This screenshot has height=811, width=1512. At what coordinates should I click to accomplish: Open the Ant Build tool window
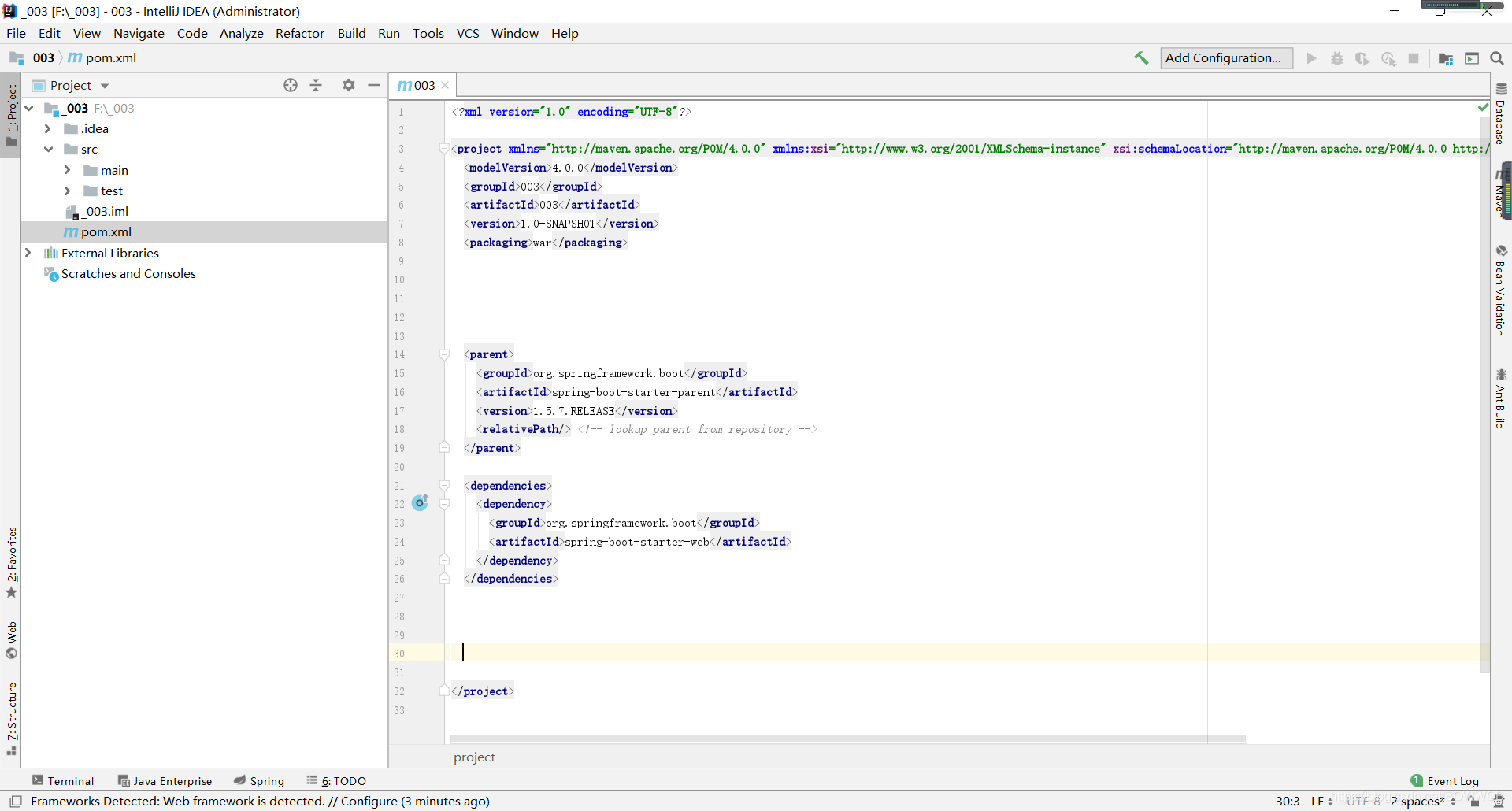pyautogui.click(x=1501, y=398)
